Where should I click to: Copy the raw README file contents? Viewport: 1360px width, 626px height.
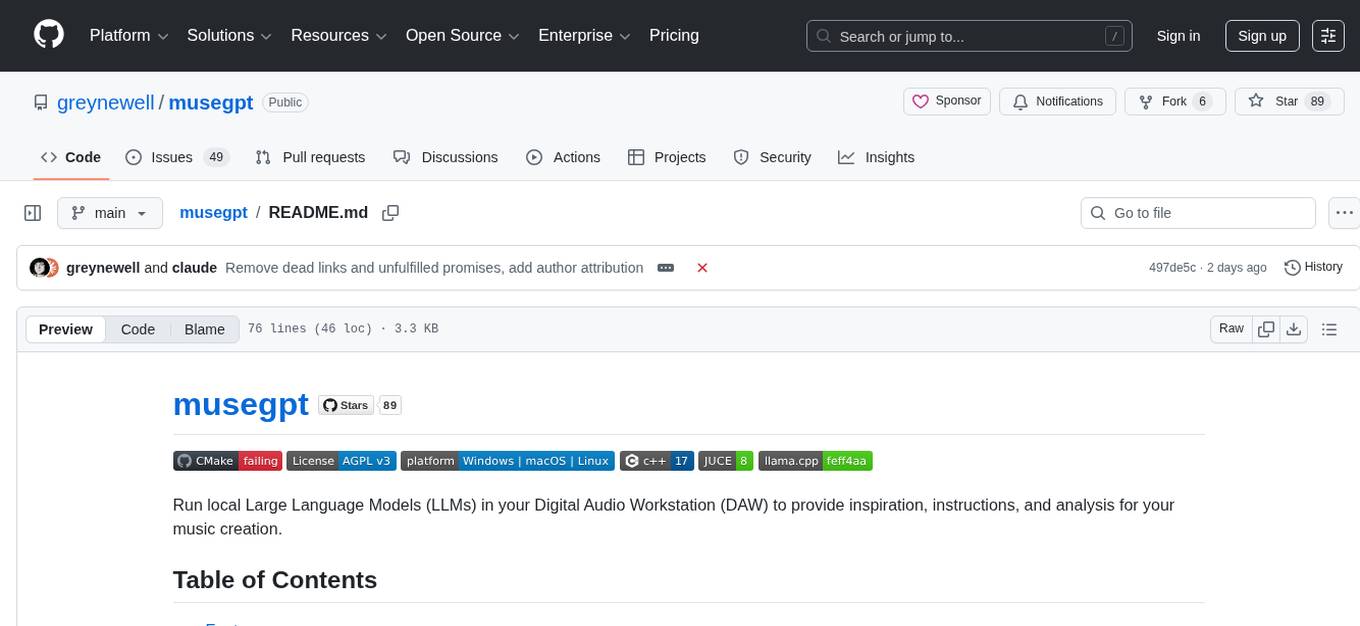pos(1266,329)
